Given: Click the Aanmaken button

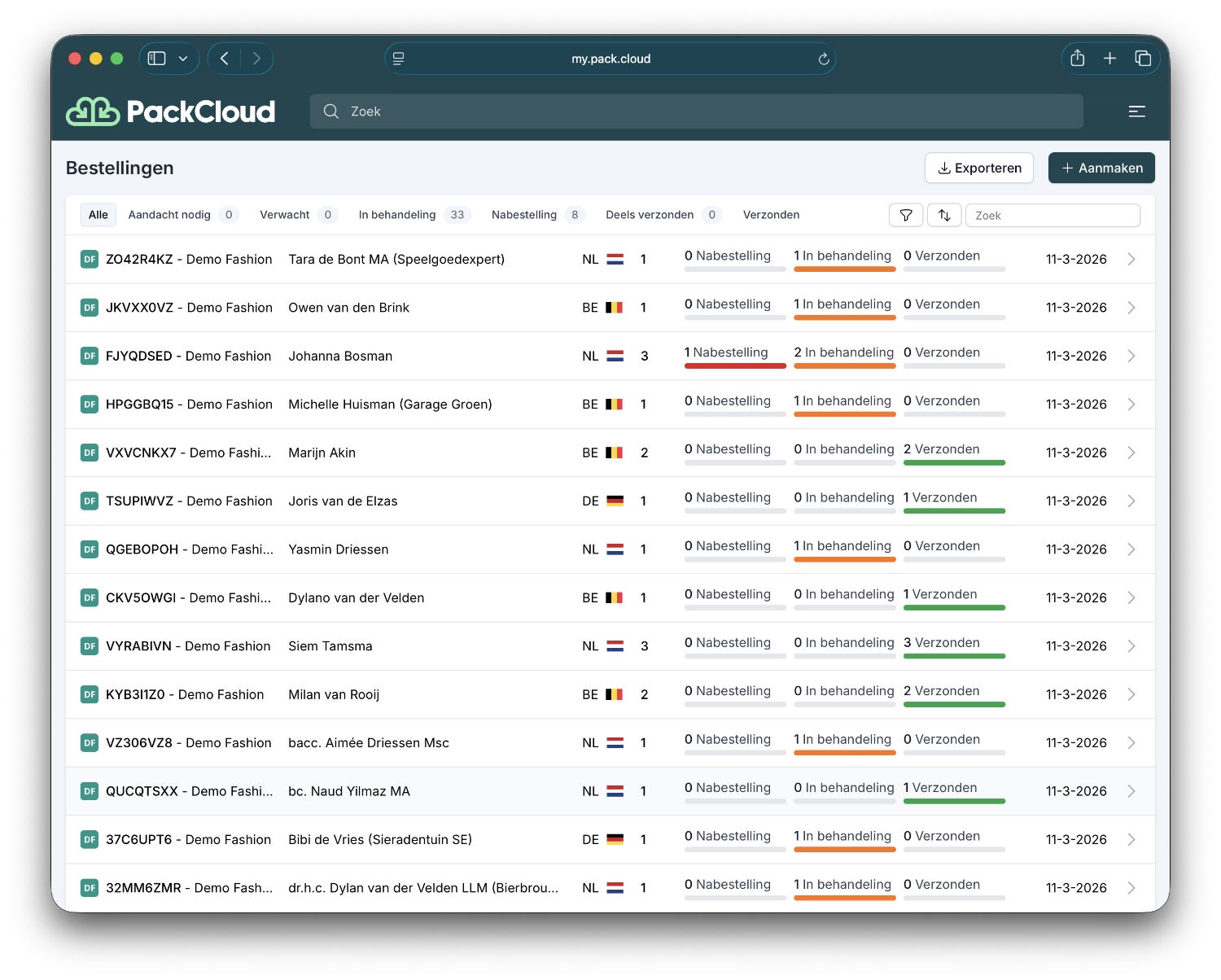Looking at the screenshot, I should pyautogui.click(x=1101, y=168).
